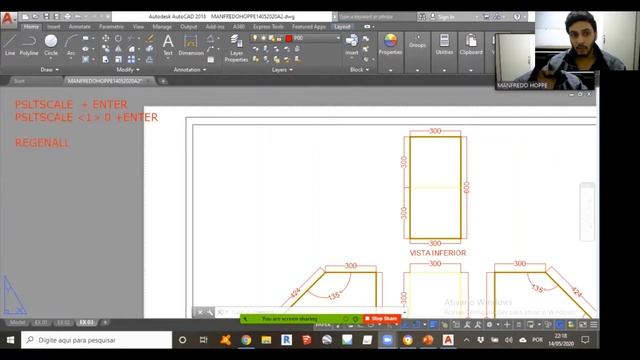Viewport: 640px width, 360px height.
Task: Click the Windows search box
Action: point(97,340)
